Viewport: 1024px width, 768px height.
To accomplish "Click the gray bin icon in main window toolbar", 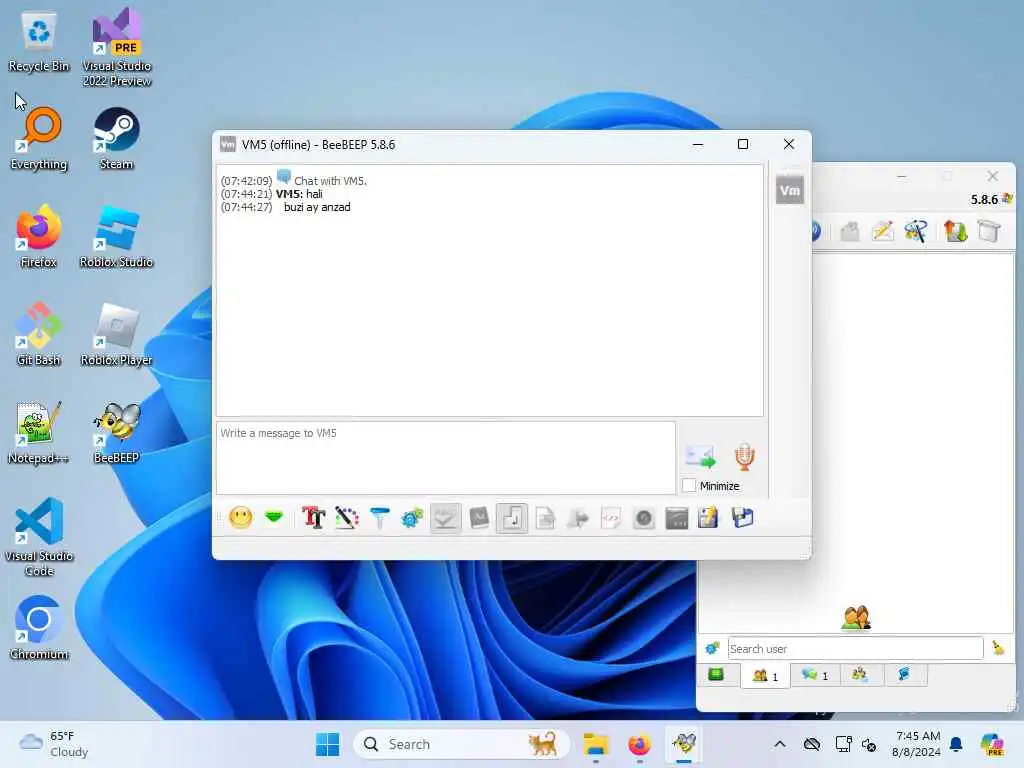I will pyautogui.click(x=989, y=231).
